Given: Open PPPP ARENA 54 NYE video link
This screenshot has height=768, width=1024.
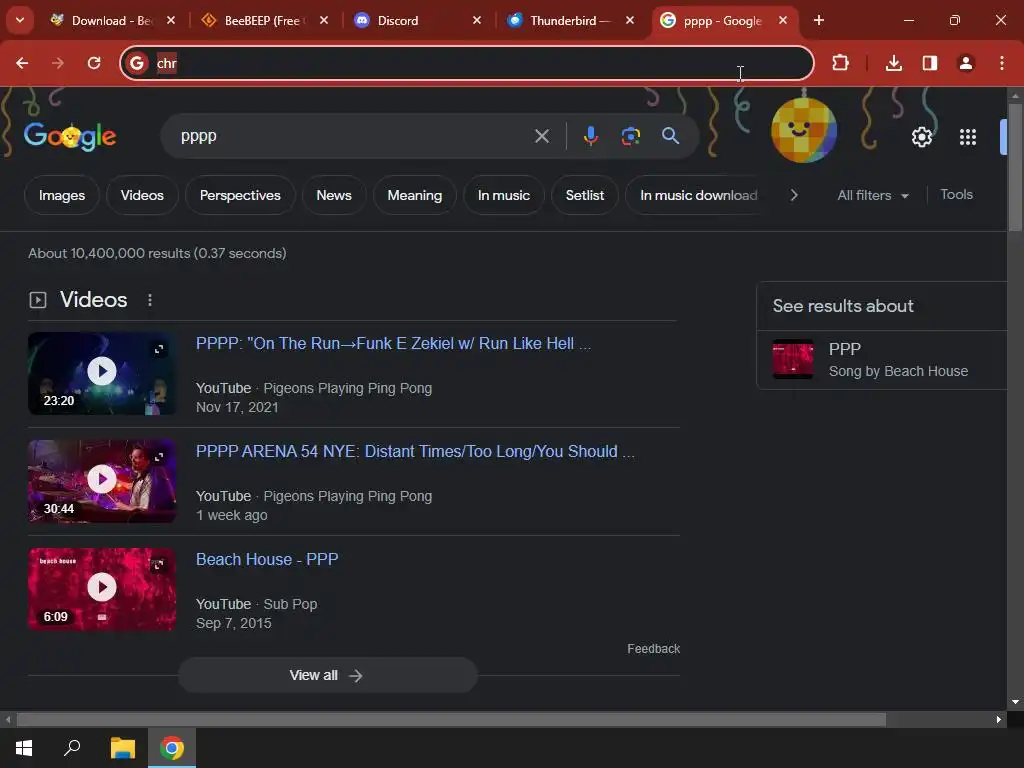Looking at the screenshot, I should tap(415, 451).
